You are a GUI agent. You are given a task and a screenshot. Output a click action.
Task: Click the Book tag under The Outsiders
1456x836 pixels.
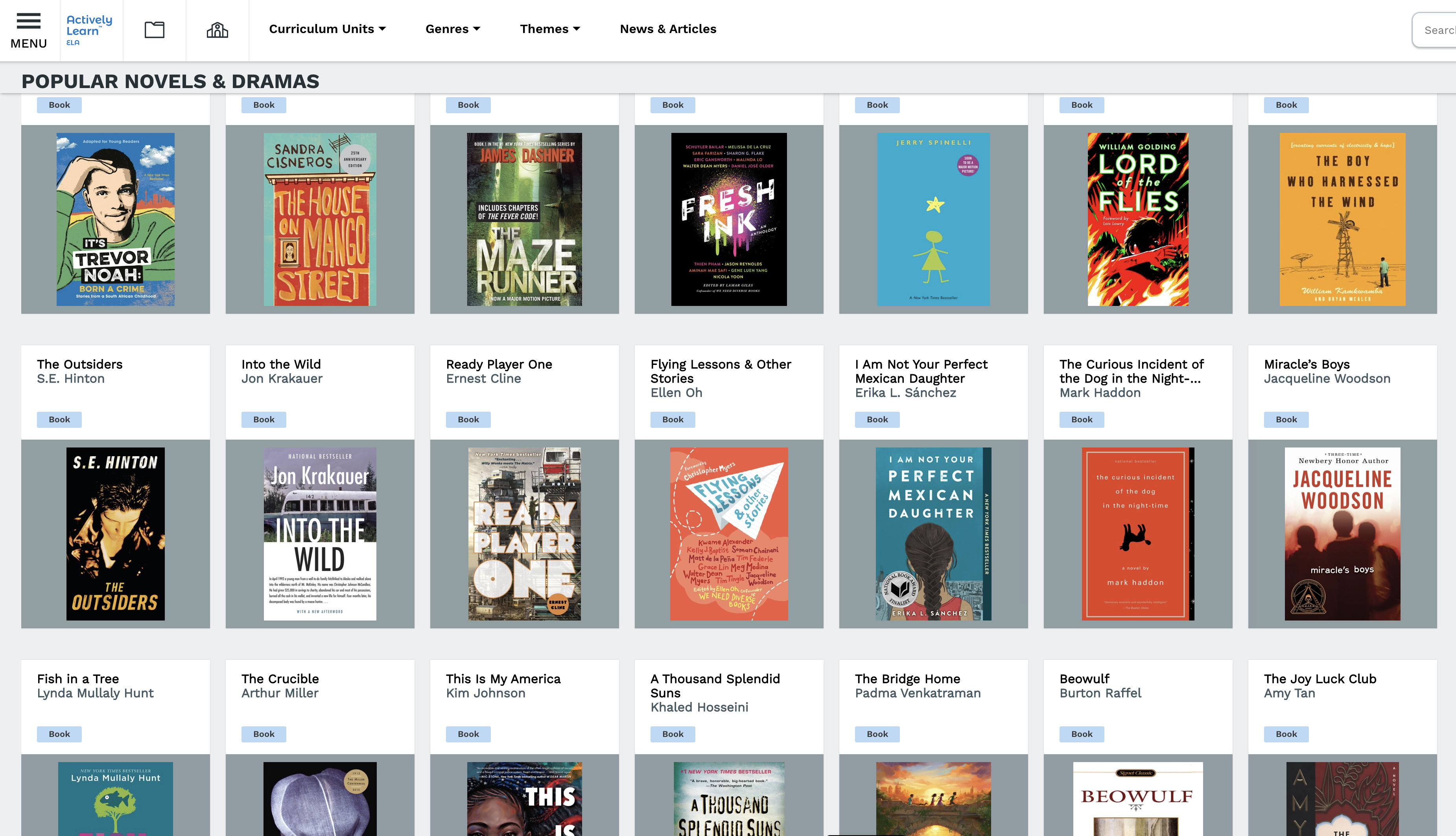coord(59,419)
